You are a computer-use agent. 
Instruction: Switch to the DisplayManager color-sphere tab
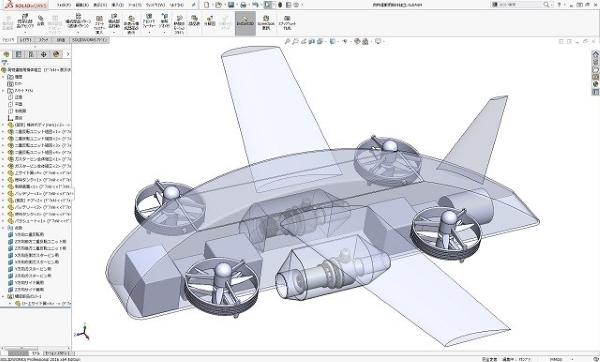56,54
